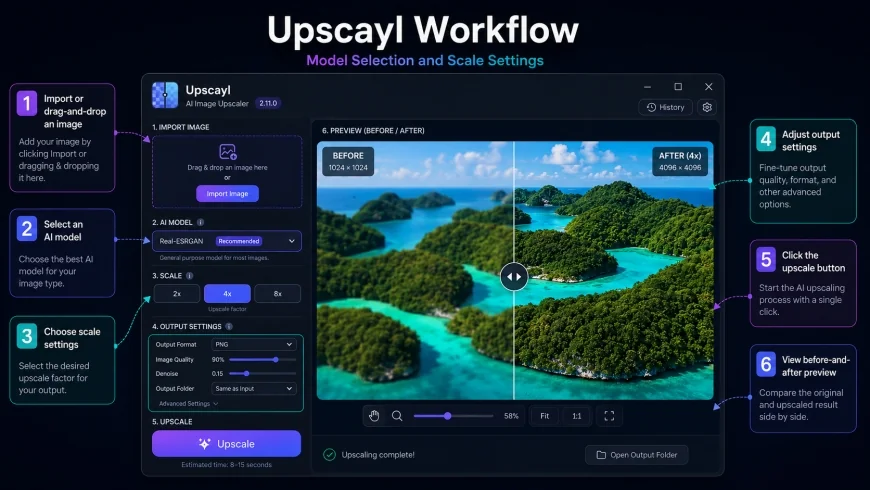Open settings via gear icon
This screenshot has height=490, width=870.
(x=707, y=107)
